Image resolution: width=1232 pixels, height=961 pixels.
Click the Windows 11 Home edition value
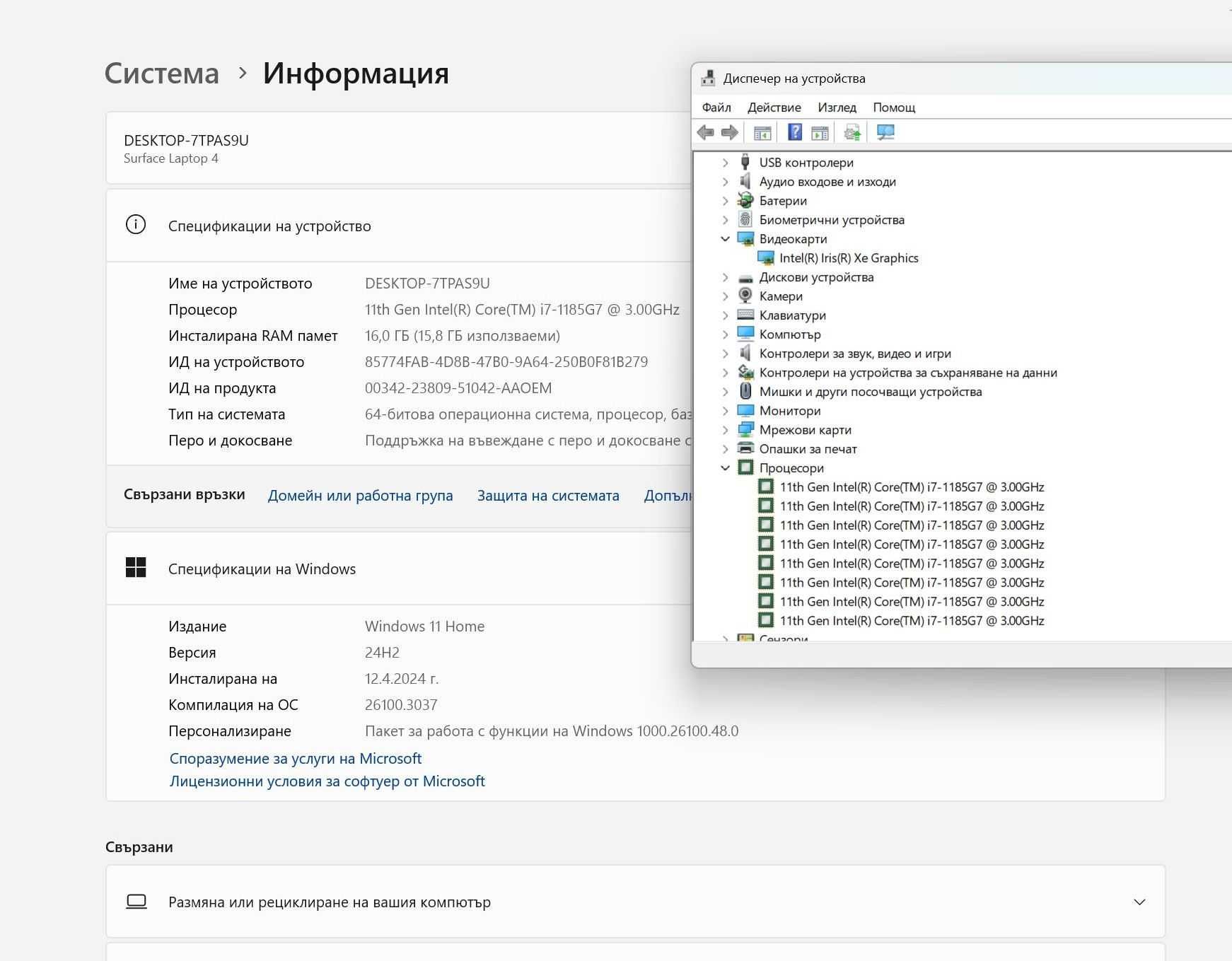click(x=424, y=627)
